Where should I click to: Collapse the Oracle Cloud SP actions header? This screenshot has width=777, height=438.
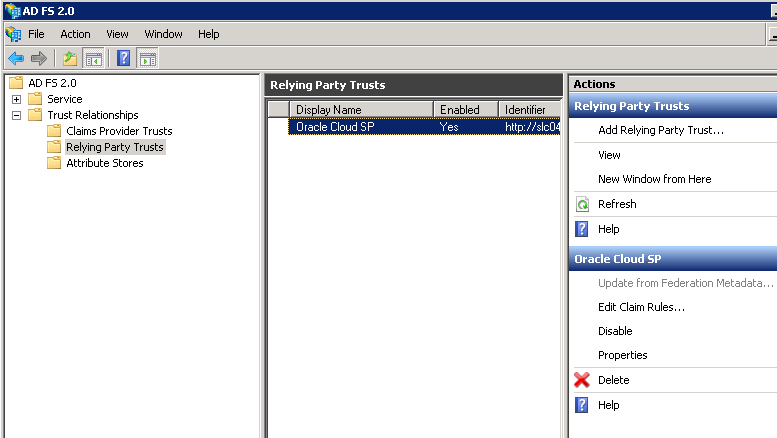tap(675, 259)
